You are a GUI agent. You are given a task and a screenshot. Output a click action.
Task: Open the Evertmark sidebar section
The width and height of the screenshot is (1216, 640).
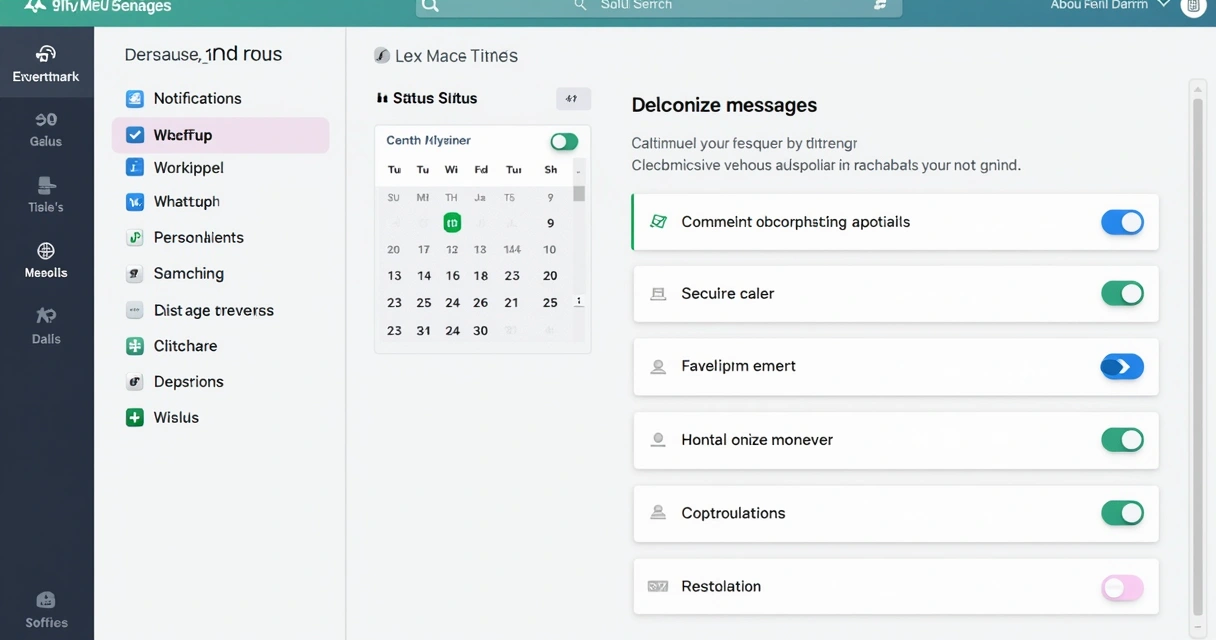[x=46, y=63]
